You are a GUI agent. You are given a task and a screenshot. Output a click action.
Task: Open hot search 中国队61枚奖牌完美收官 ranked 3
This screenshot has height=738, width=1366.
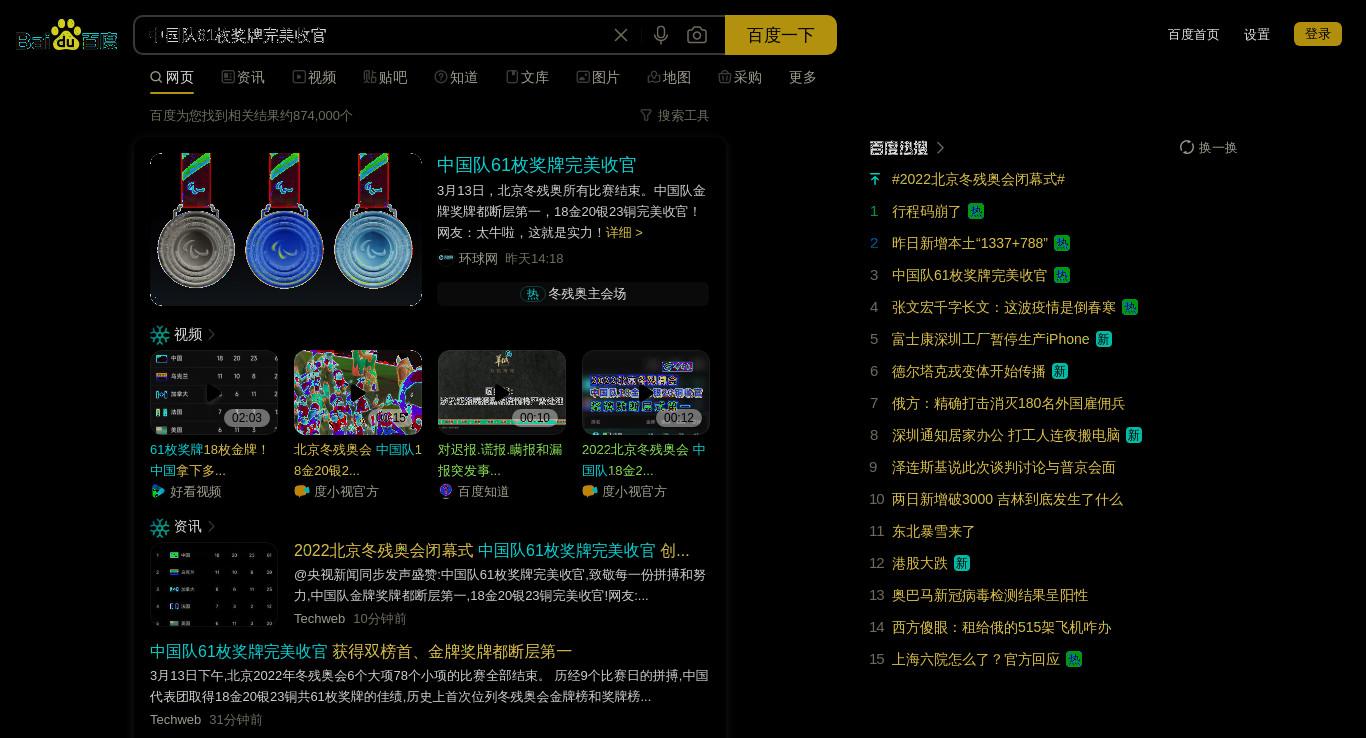tap(969, 275)
